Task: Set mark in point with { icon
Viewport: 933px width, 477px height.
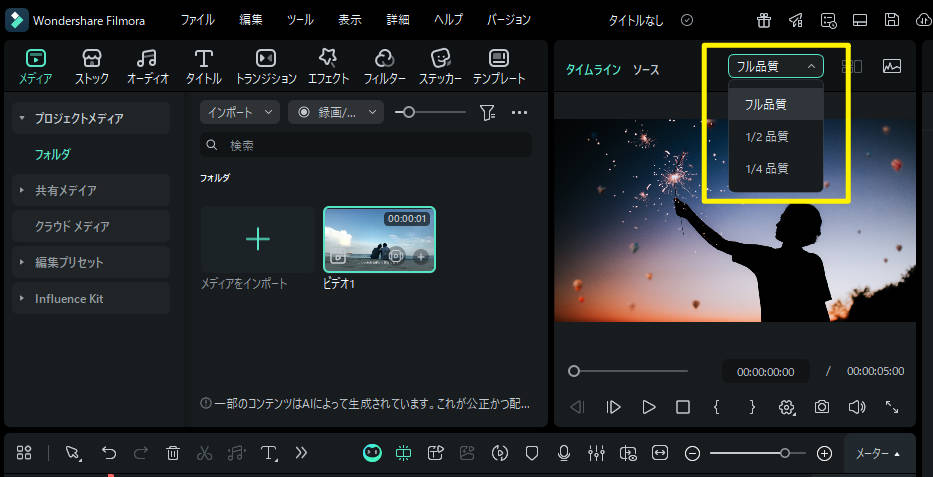Action: (717, 407)
